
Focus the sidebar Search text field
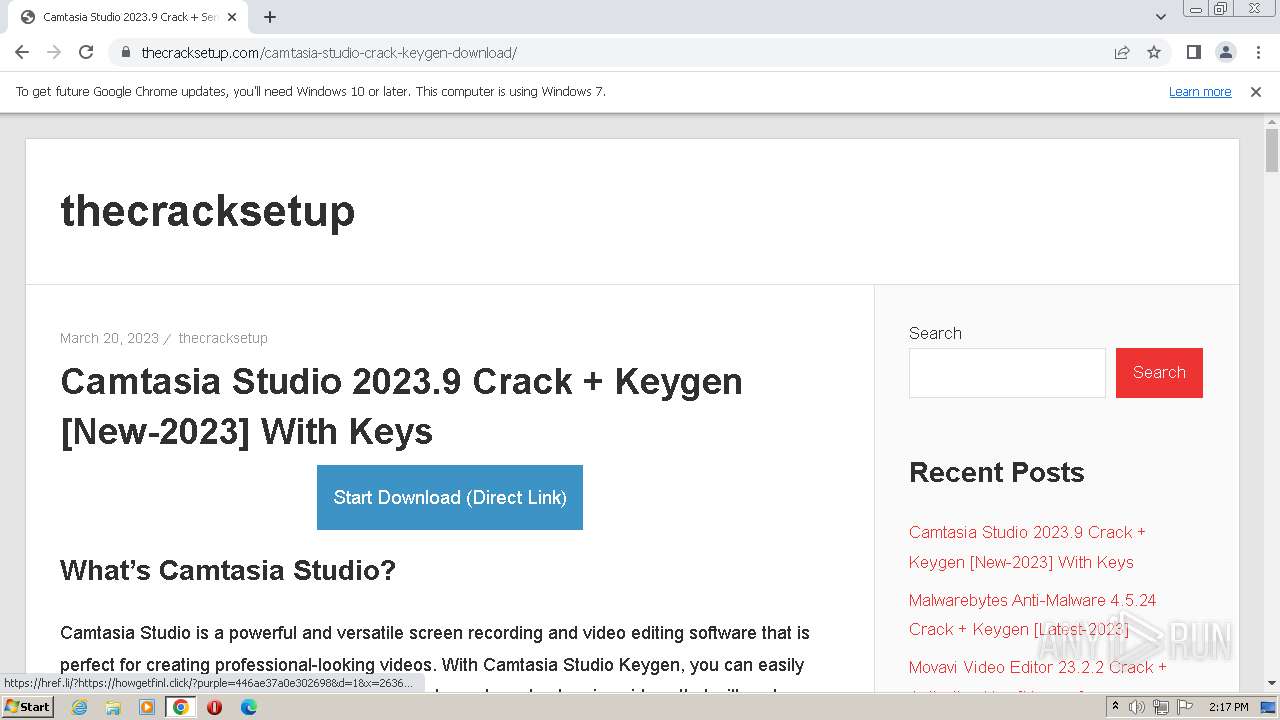(1007, 373)
